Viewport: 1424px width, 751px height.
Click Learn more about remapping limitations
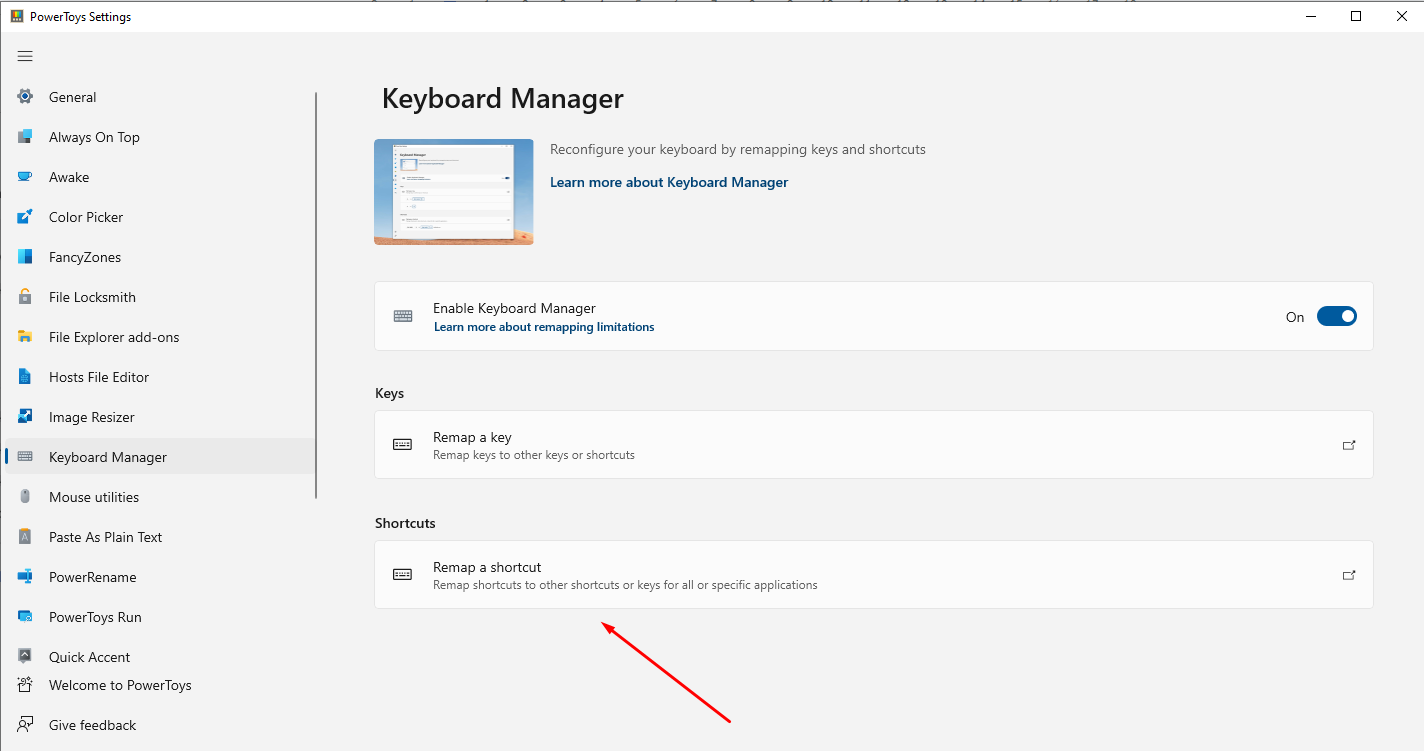click(x=544, y=327)
